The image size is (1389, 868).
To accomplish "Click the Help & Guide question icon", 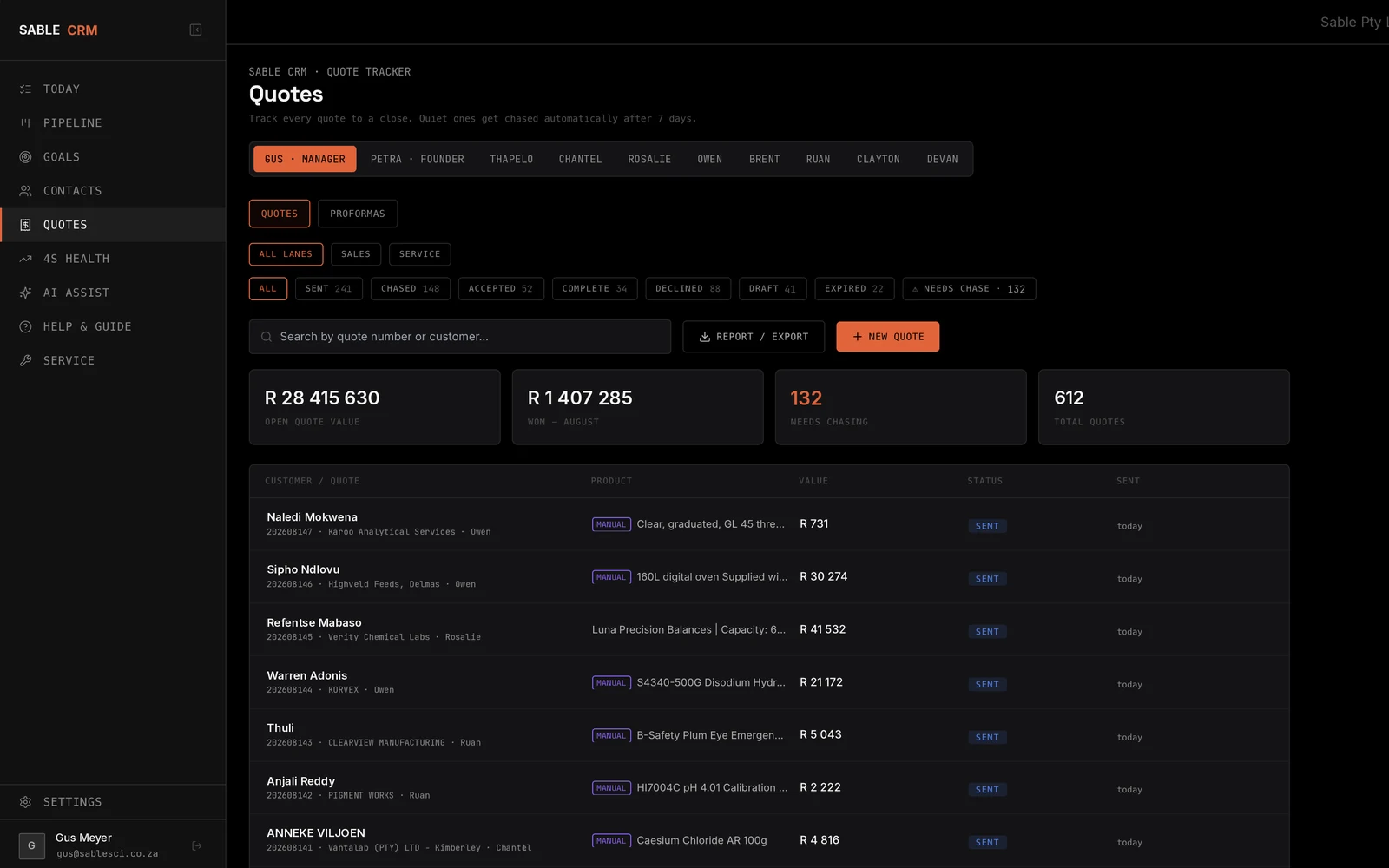I will [25, 326].
